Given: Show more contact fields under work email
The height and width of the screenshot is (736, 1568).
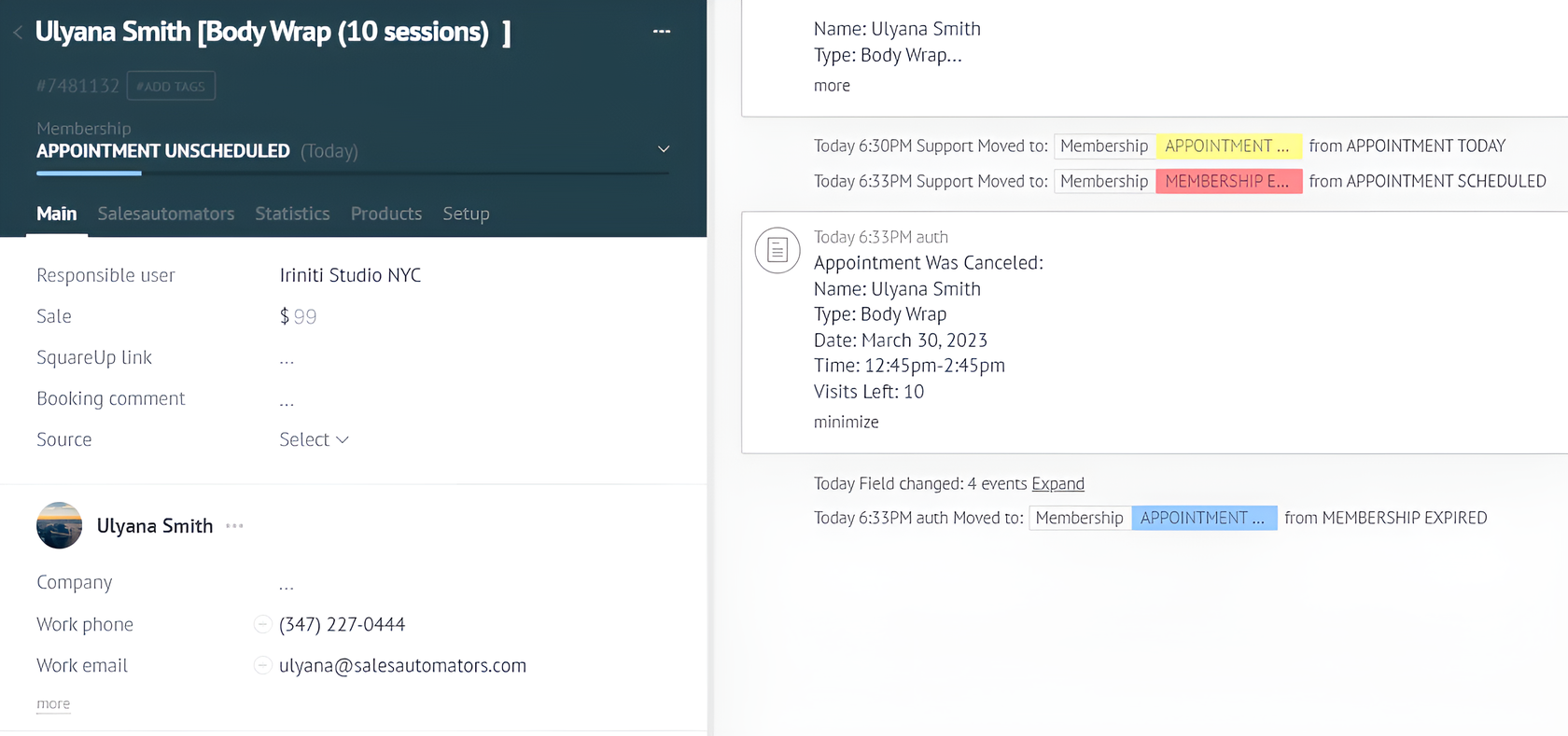Looking at the screenshot, I should coord(53,703).
